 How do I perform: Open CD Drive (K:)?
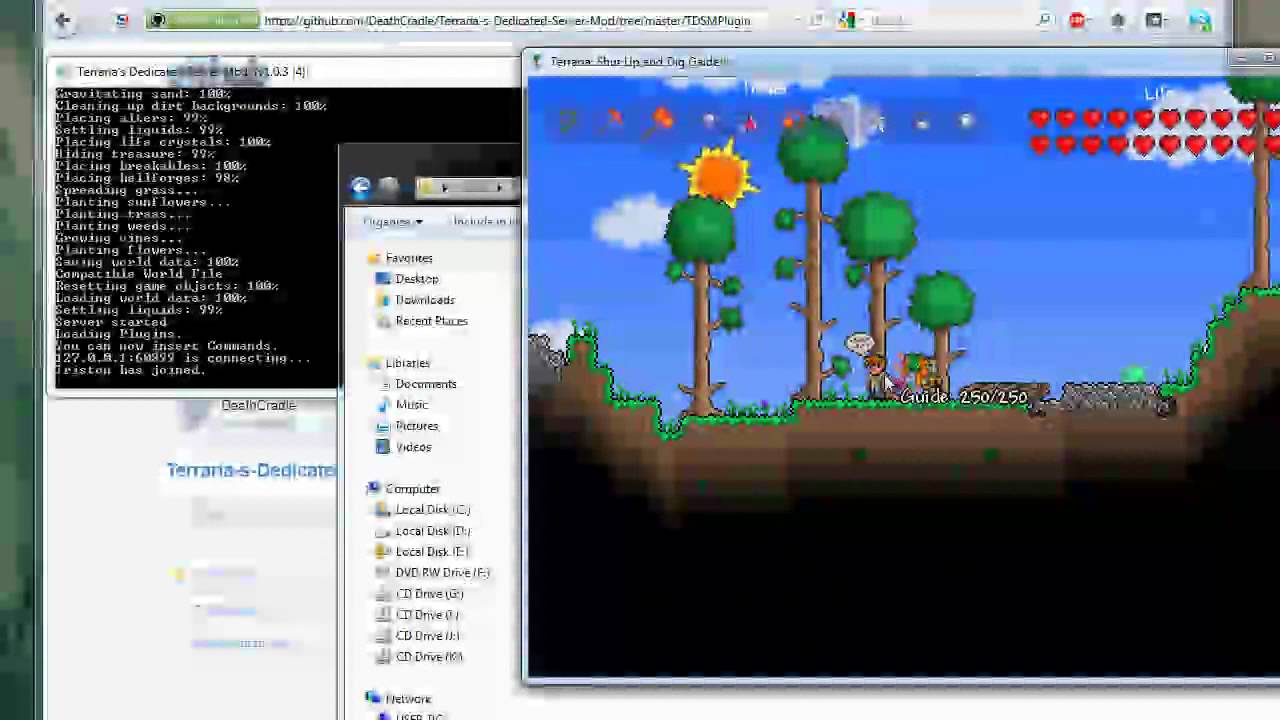coord(429,657)
